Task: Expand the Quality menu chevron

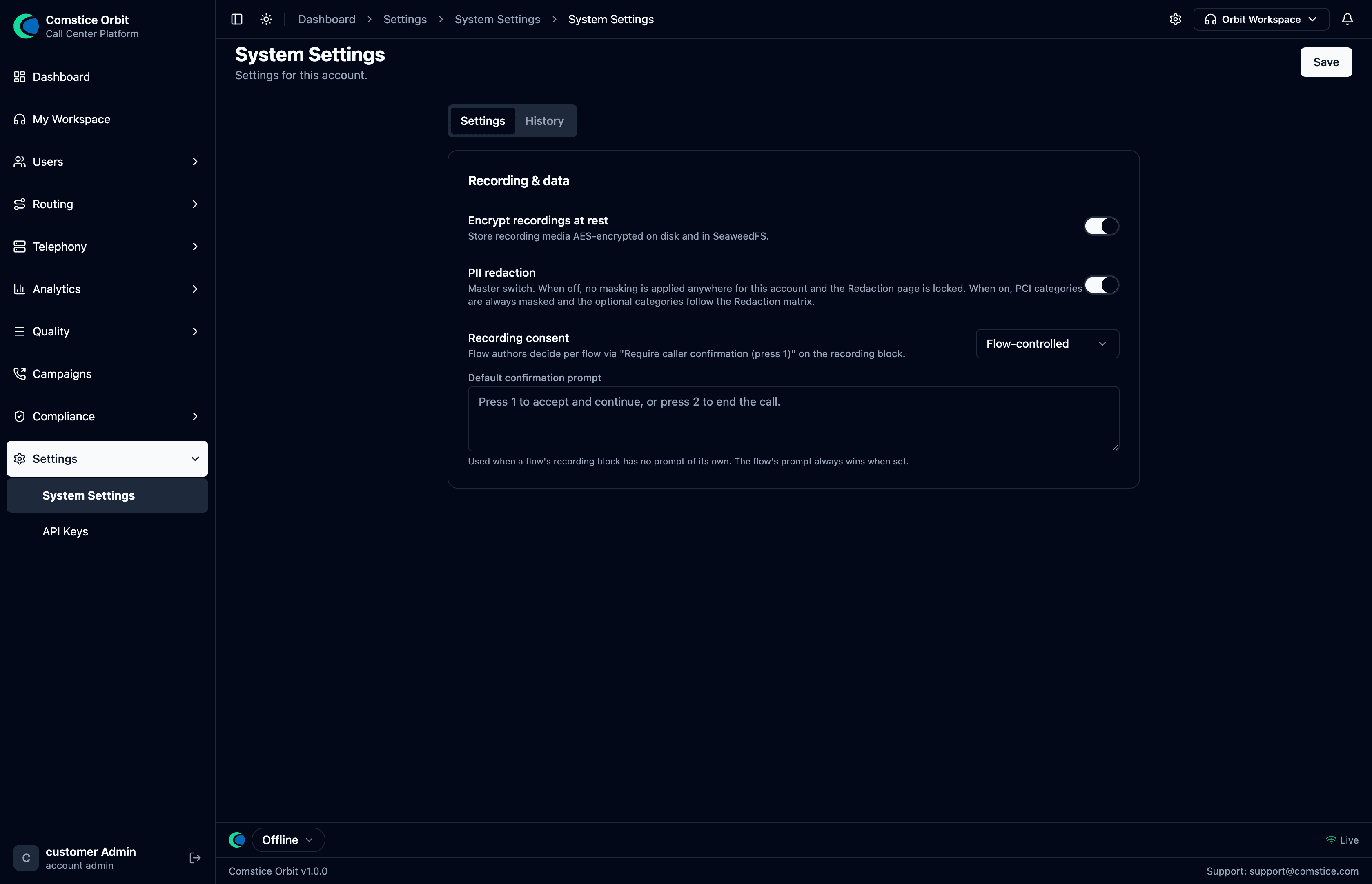Action: point(195,332)
